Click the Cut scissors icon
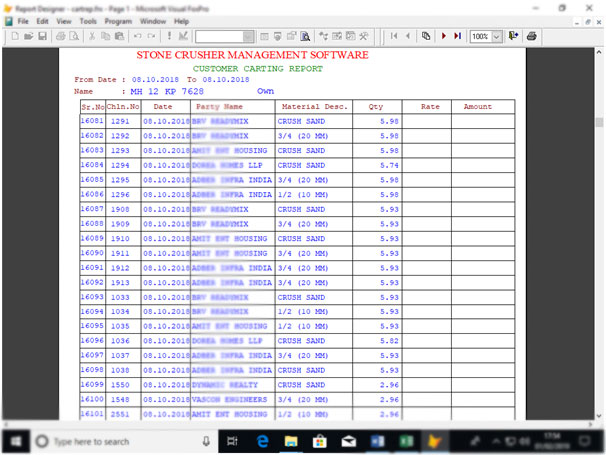This screenshot has width=606, height=455. coord(92,36)
